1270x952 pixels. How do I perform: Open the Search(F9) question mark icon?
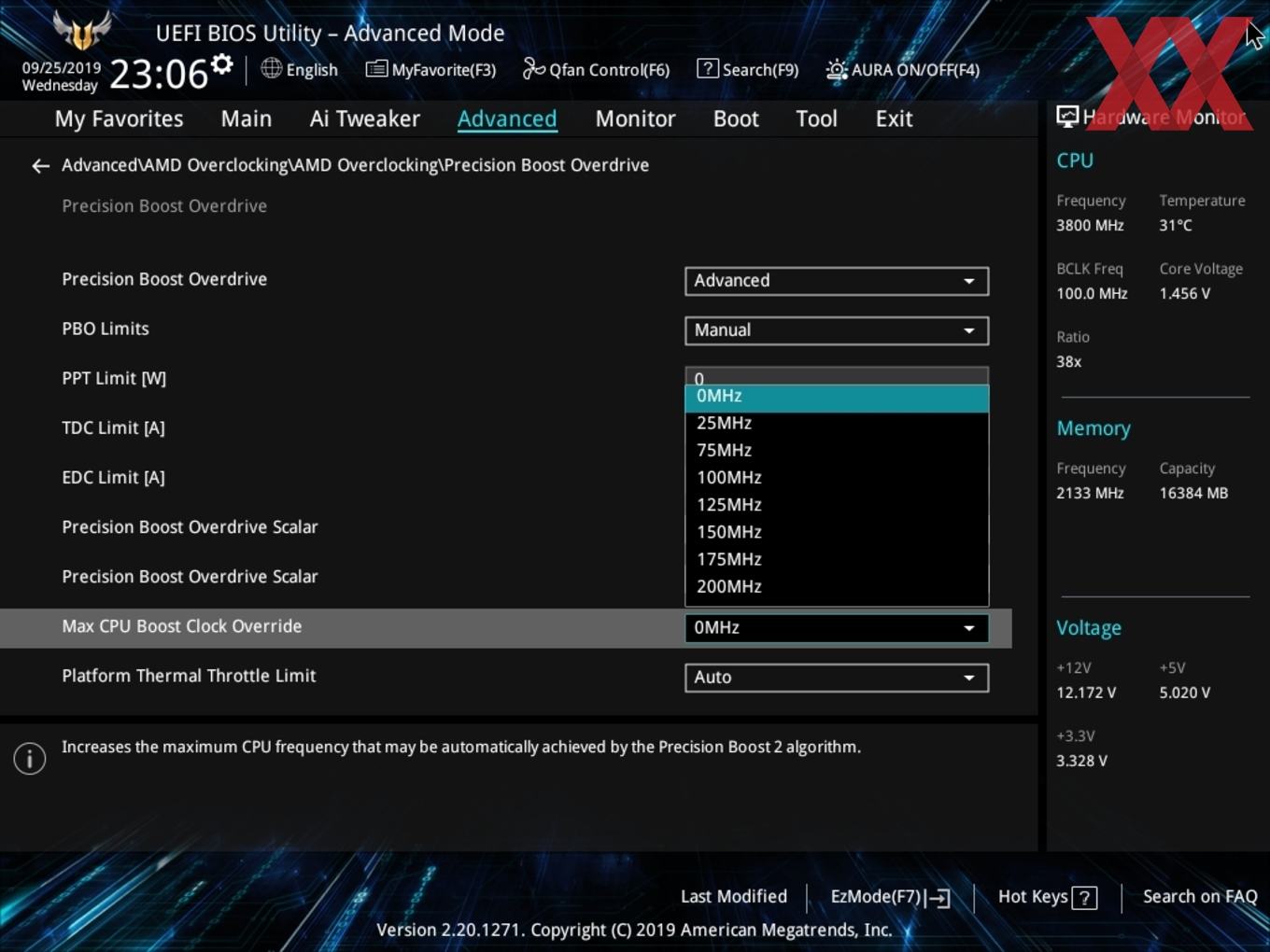pos(708,68)
